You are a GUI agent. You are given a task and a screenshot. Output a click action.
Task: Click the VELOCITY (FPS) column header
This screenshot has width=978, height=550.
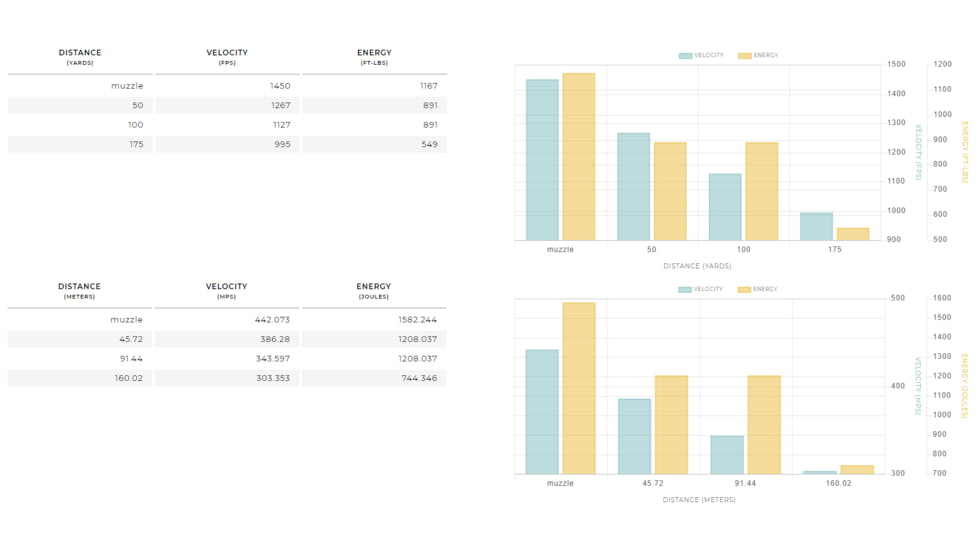[227, 57]
